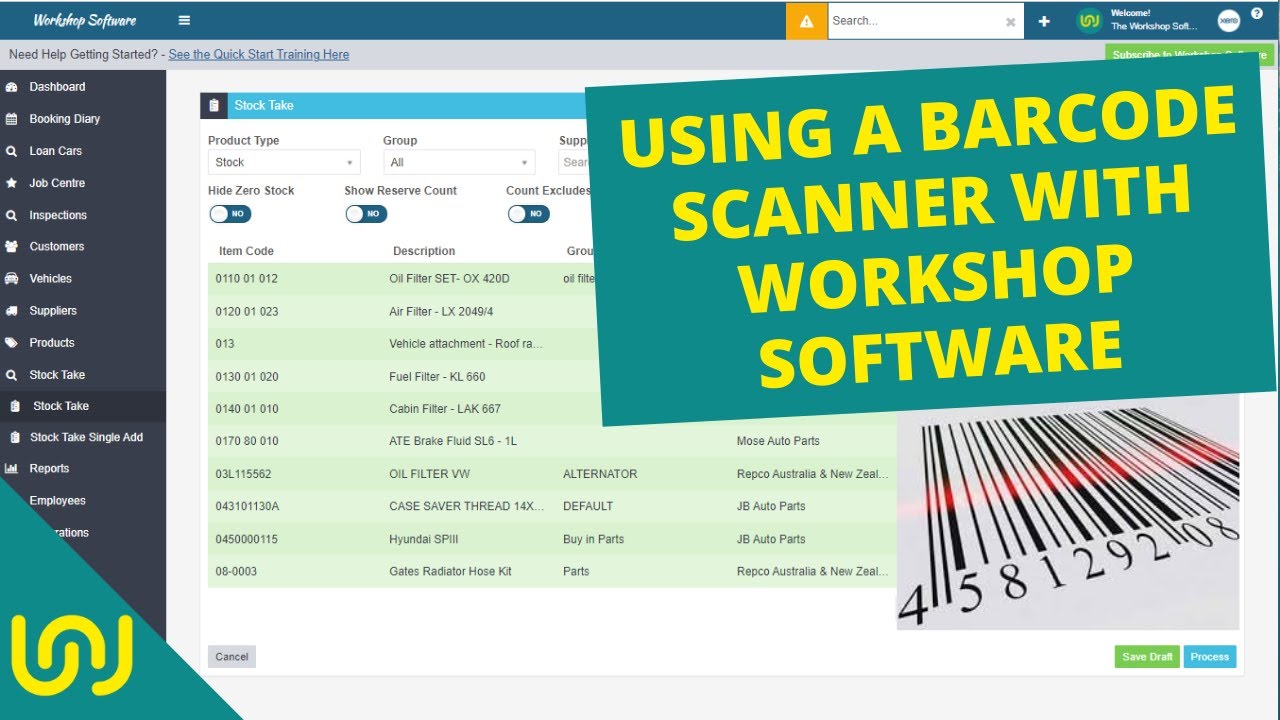1280x720 pixels.
Task: Open the Quick Start Training link
Action: pyautogui.click(x=259, y=55)
